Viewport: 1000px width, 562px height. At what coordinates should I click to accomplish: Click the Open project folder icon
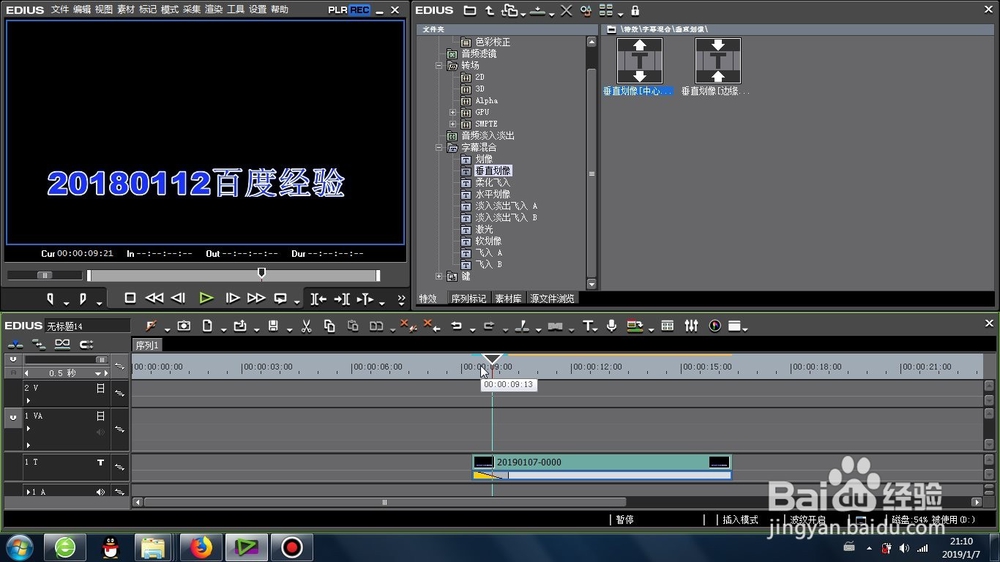(240, 326)
